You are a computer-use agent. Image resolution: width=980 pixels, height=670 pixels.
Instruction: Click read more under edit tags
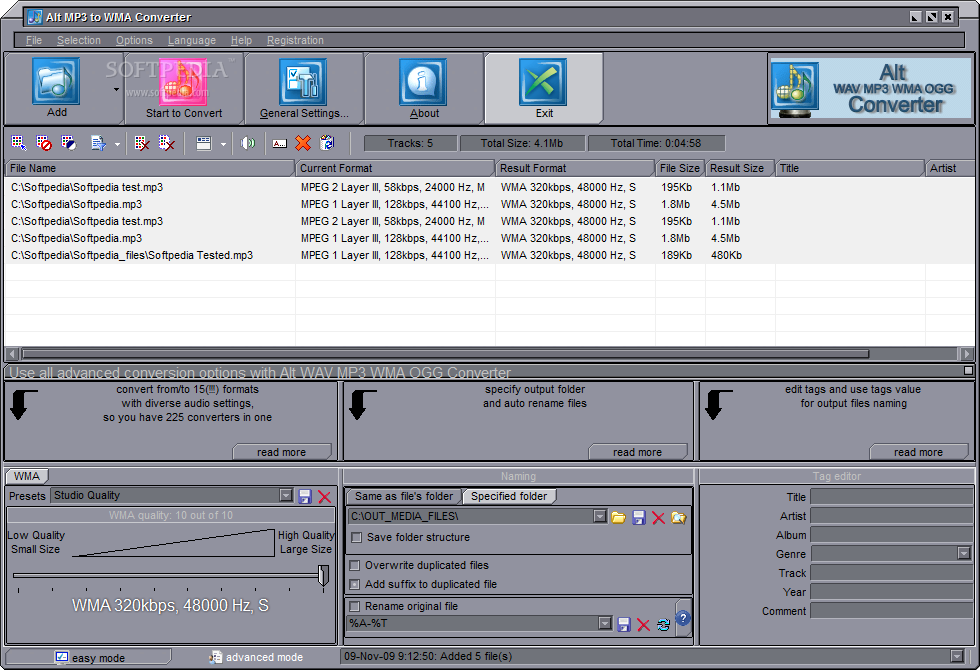[918, 452]
